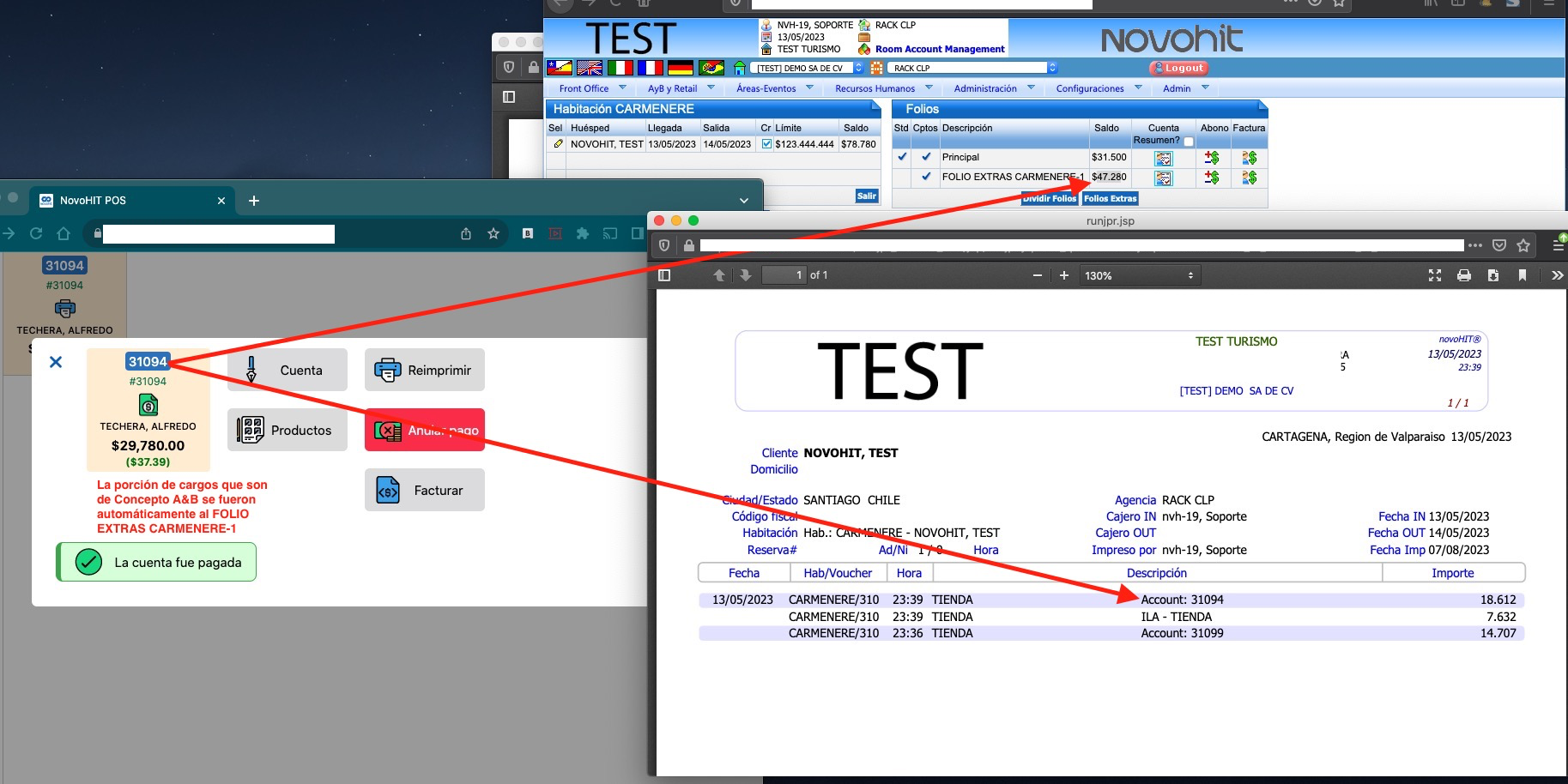Screen dimensions: 1568x784
Task: Click the Productos button
Action: (x=288, y=430)
